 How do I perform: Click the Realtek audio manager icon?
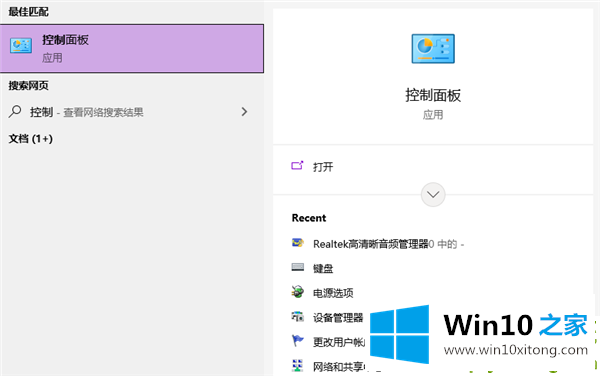(298, 243)
